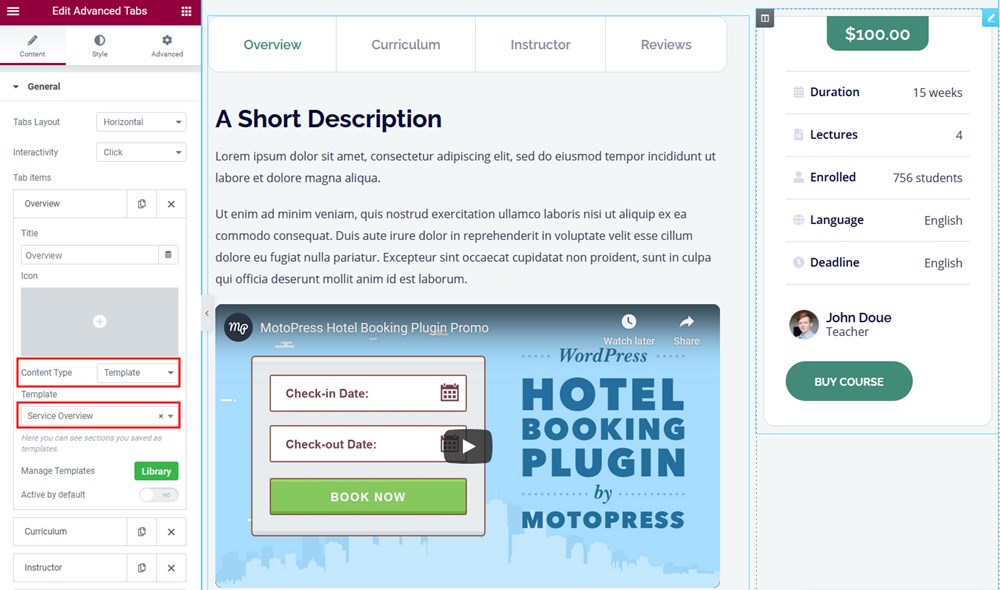Image resolution: width=1000 pixels, height=590 pixels.
Task: Select the Curriculum preview tab
Action: (406, 45)
